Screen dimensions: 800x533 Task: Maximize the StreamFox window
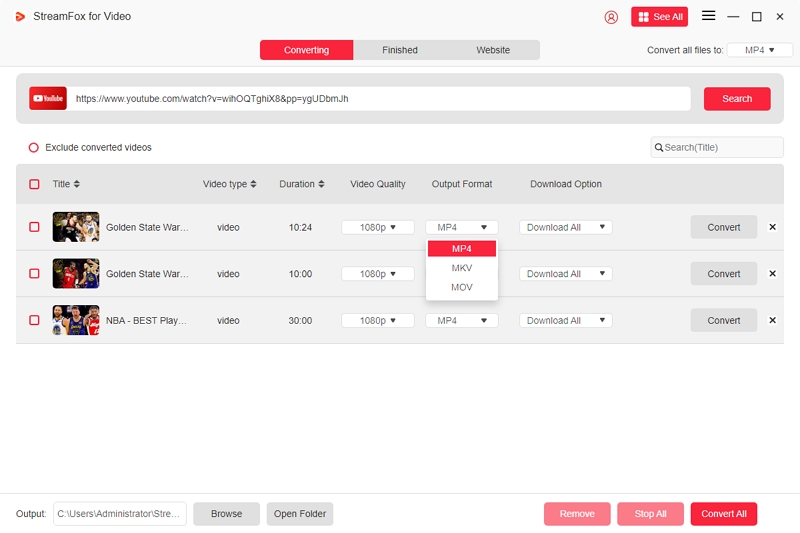click(757, 17)
